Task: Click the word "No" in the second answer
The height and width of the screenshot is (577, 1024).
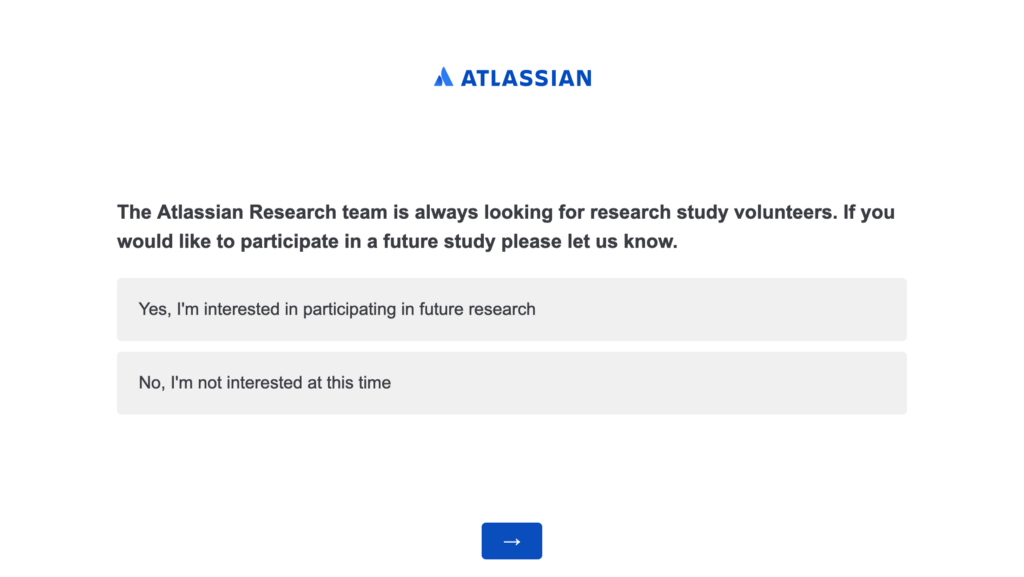Action: pos(150,383)
